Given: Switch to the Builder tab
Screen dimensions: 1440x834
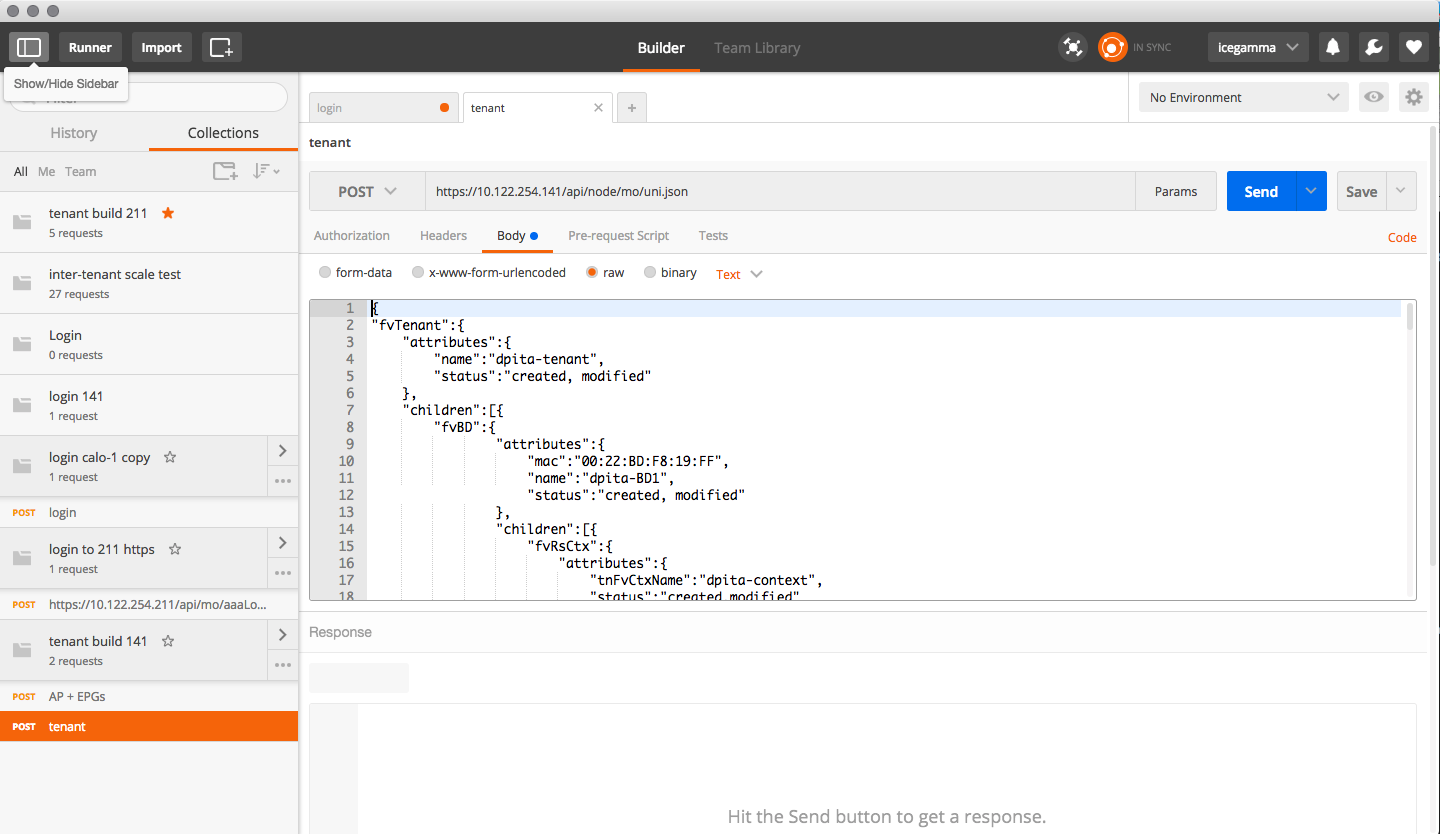Looking at the screenshot, I should [x=661, y=47].
